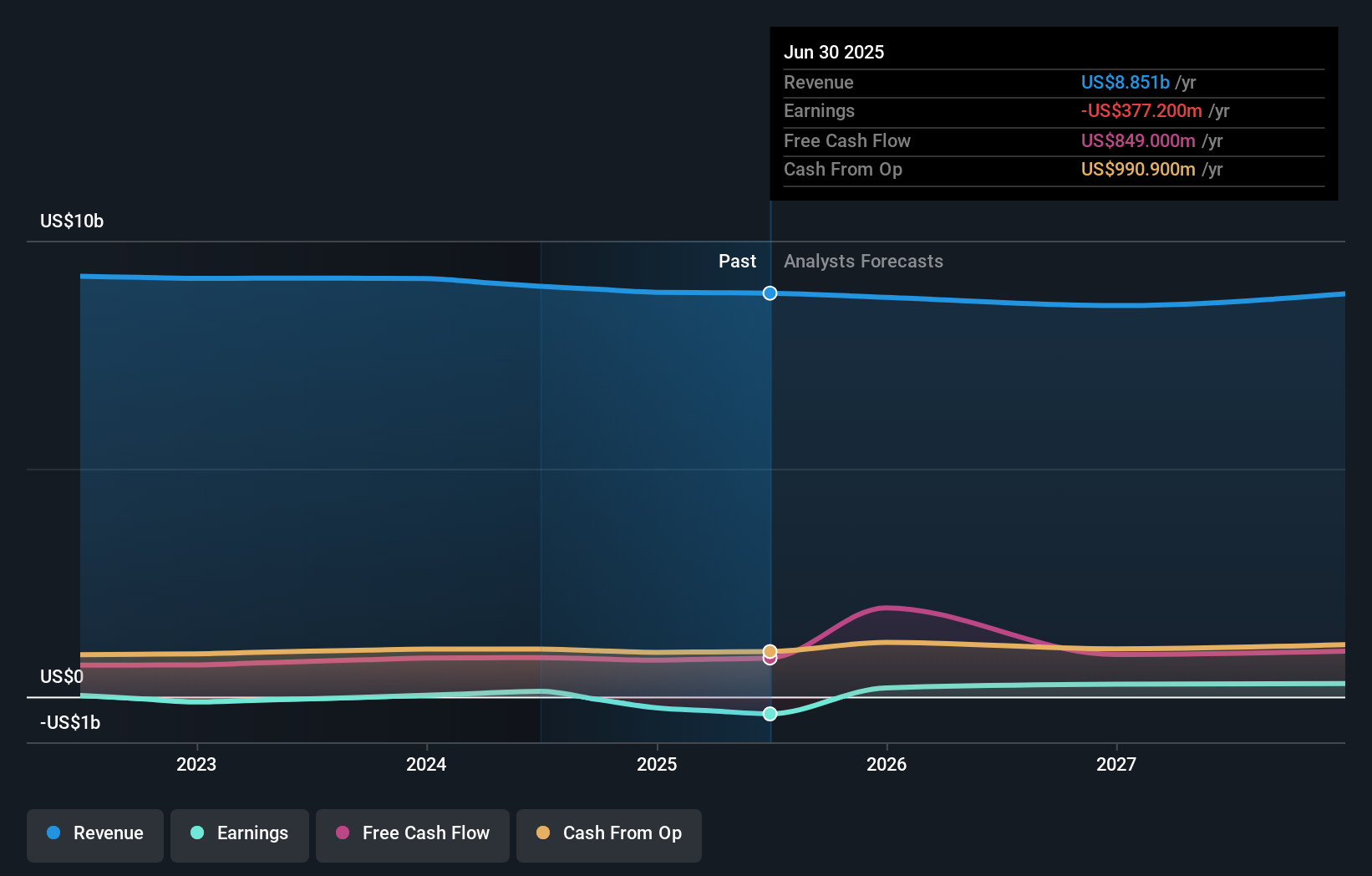Screen dimensions: 1372x876
Task: Click the blue Revenue data point marker
Action: click(770, 293)
